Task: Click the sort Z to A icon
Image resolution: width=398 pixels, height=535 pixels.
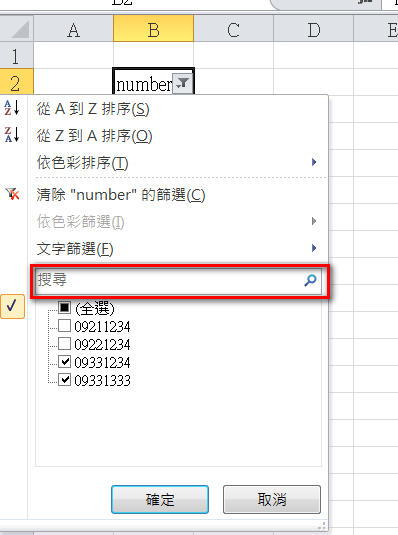Action: click(12, 134)
